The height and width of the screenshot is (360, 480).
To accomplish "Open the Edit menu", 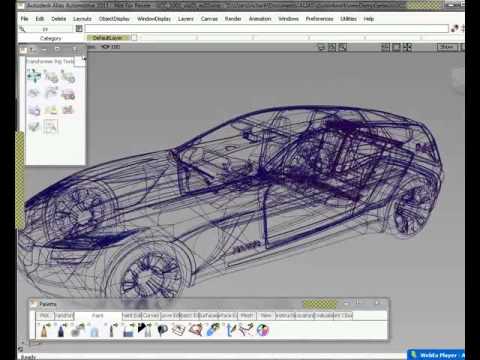I will 40,19.
